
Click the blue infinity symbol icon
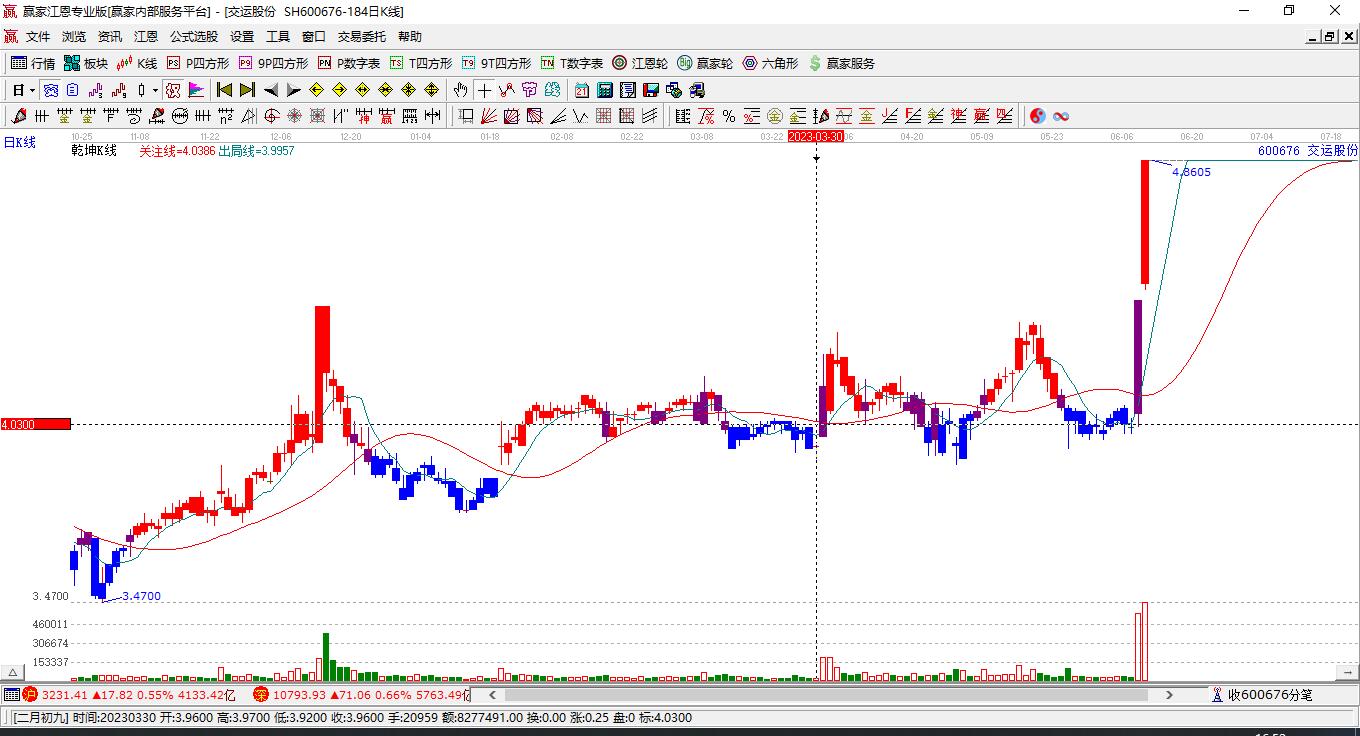tap(1061, 116)
